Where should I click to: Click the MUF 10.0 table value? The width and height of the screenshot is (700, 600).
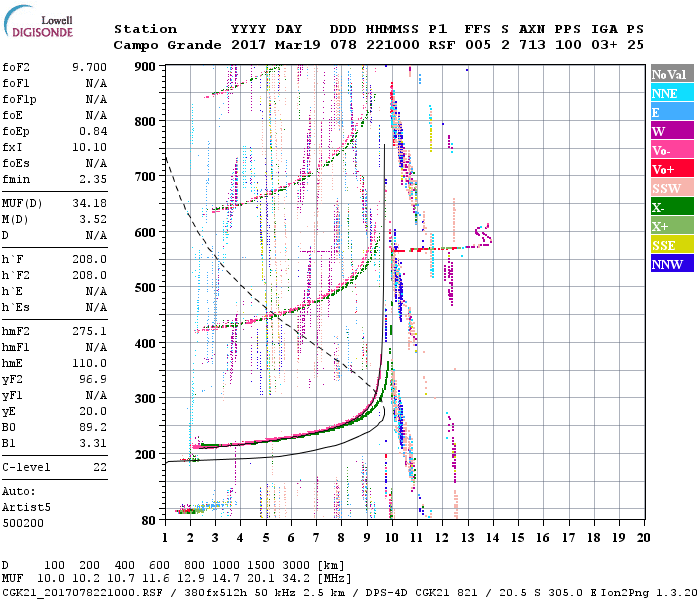(51, 578)
